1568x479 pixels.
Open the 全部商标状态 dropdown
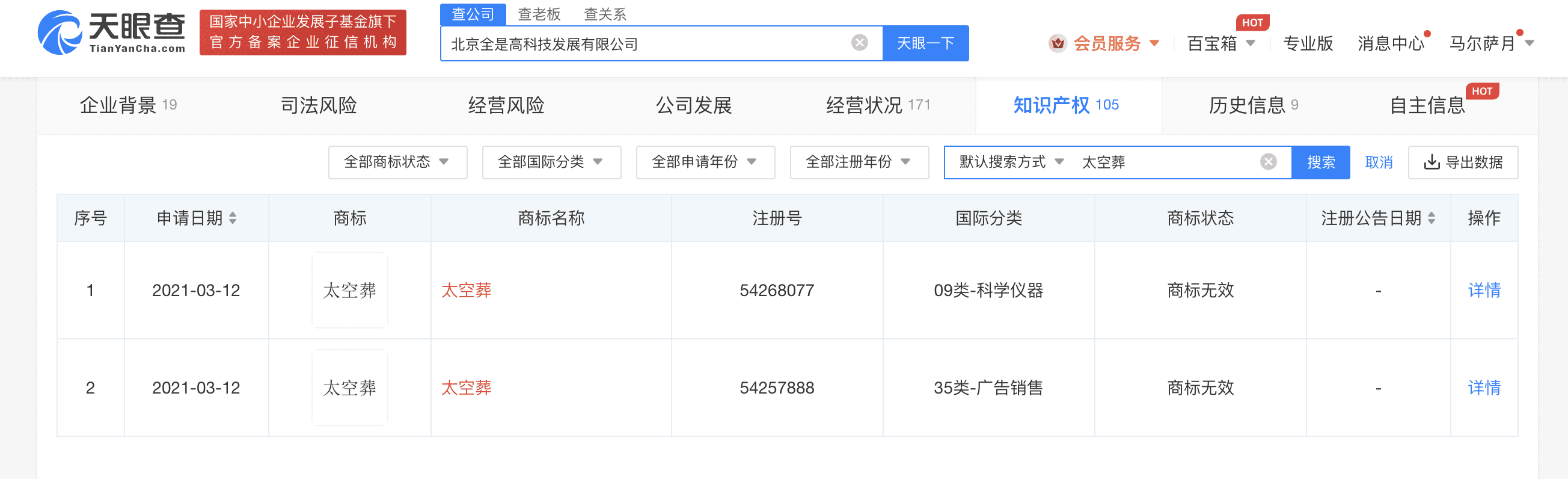click(397, 162)
